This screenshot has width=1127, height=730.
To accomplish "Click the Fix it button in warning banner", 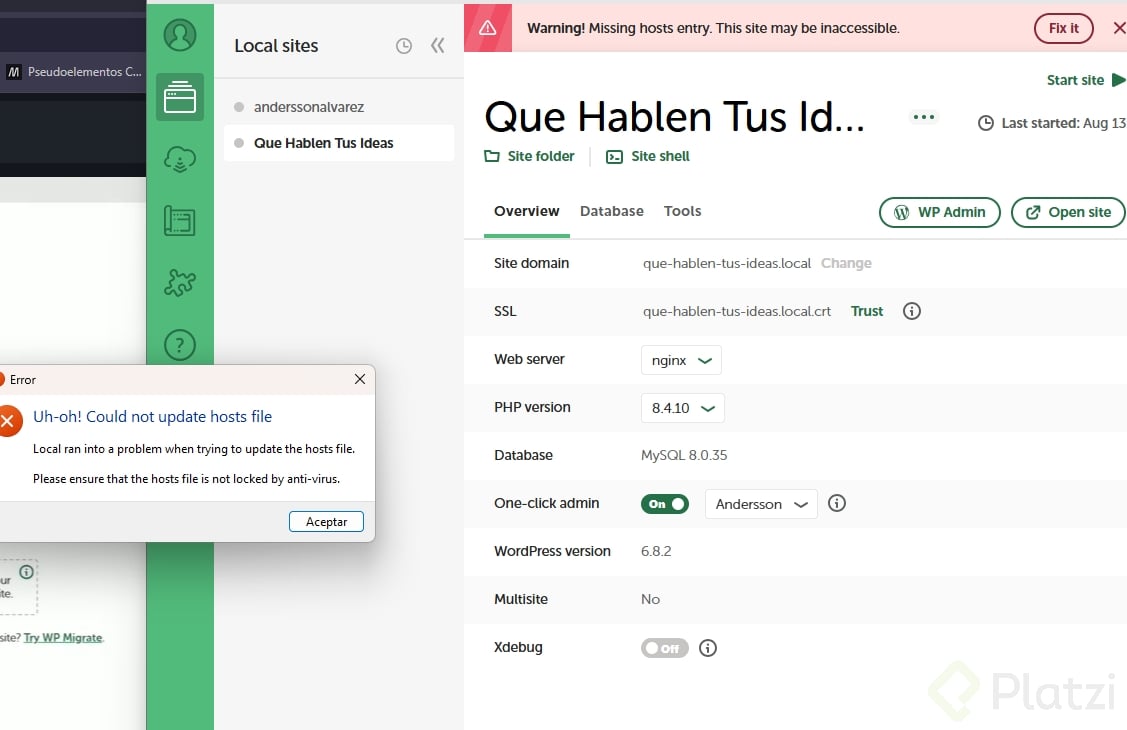I will click(1063, 28).
